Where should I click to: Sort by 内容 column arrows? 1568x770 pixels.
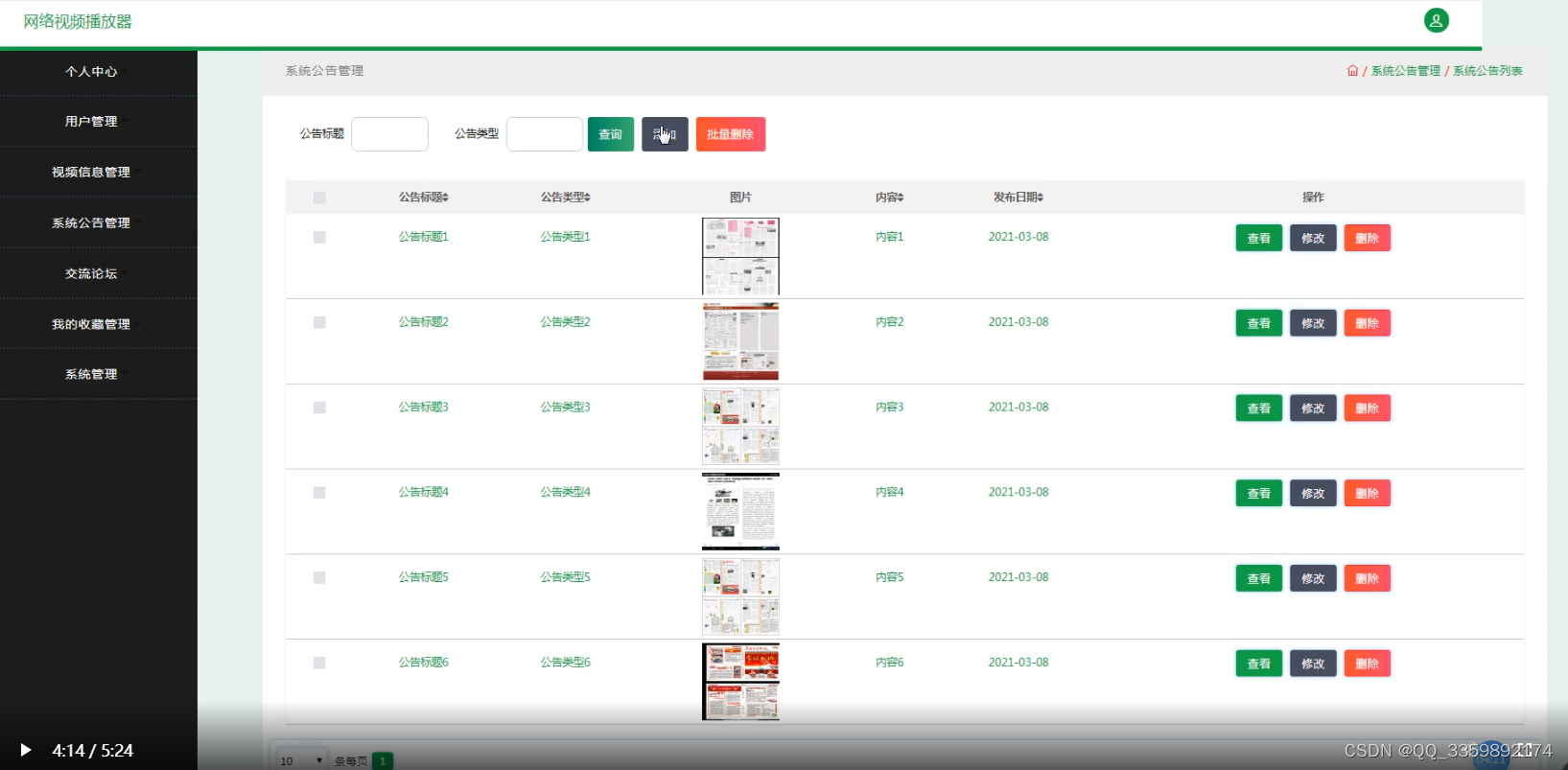pos(901,198)
